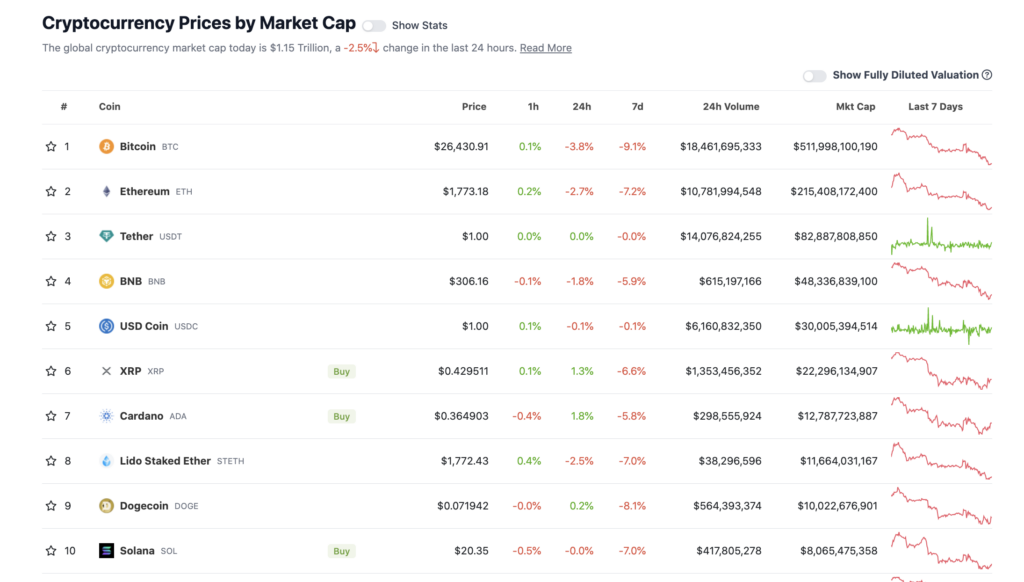Image resolution: width=1024 pixels, height=582 pixels.
Task: Click the Dogecoin logo icon
Action: (x=106, y=506)
